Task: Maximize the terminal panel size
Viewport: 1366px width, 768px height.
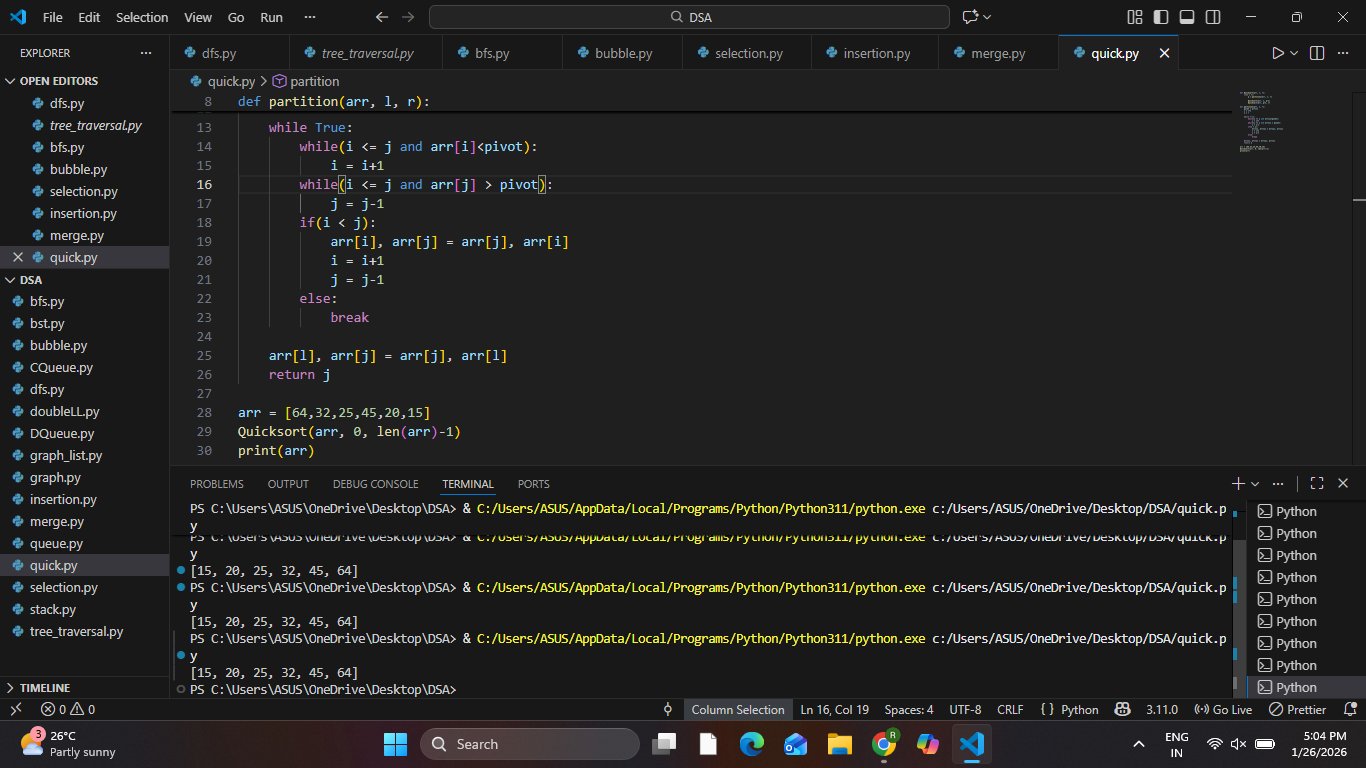Action: [1317, 483]
